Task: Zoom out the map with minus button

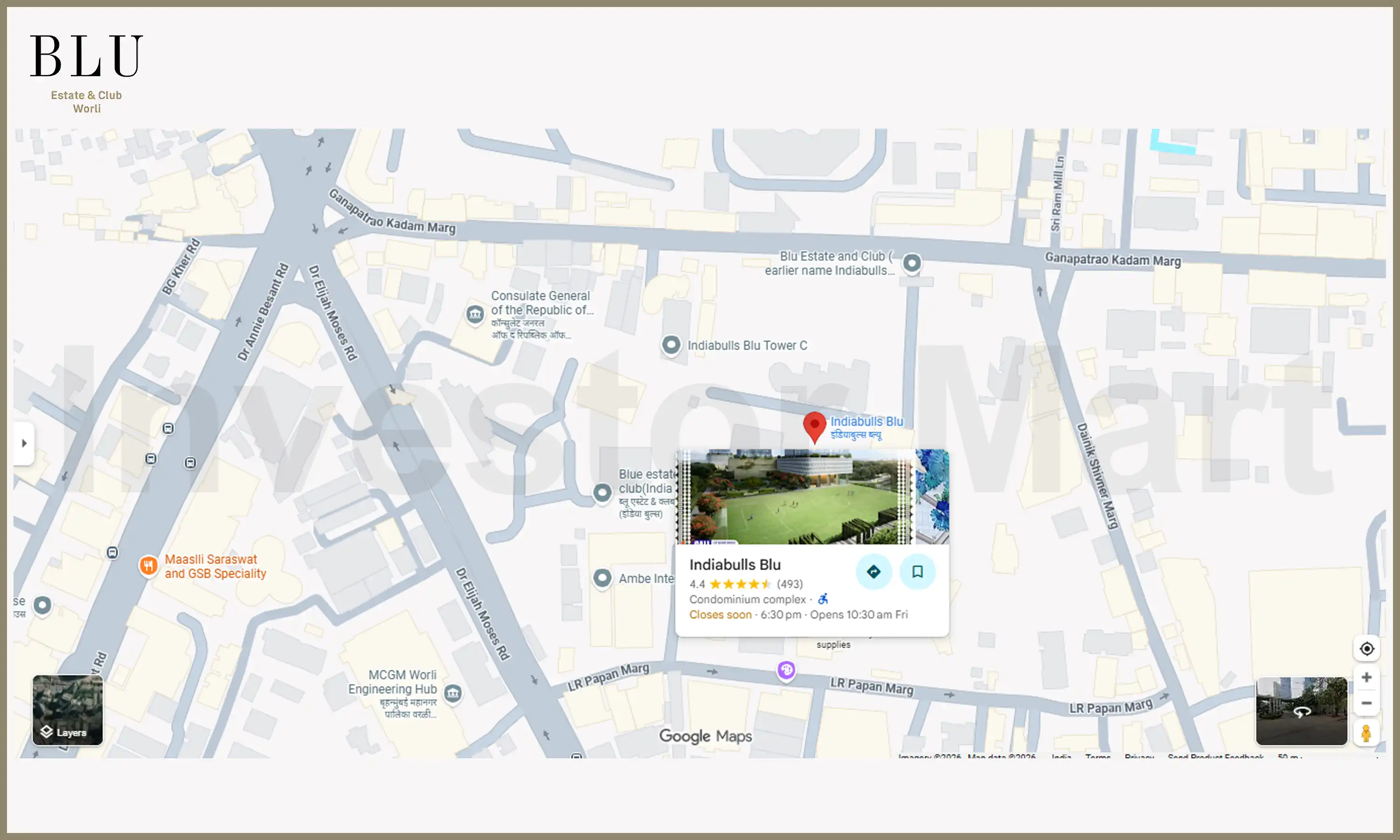Action: pos(1366,703)
